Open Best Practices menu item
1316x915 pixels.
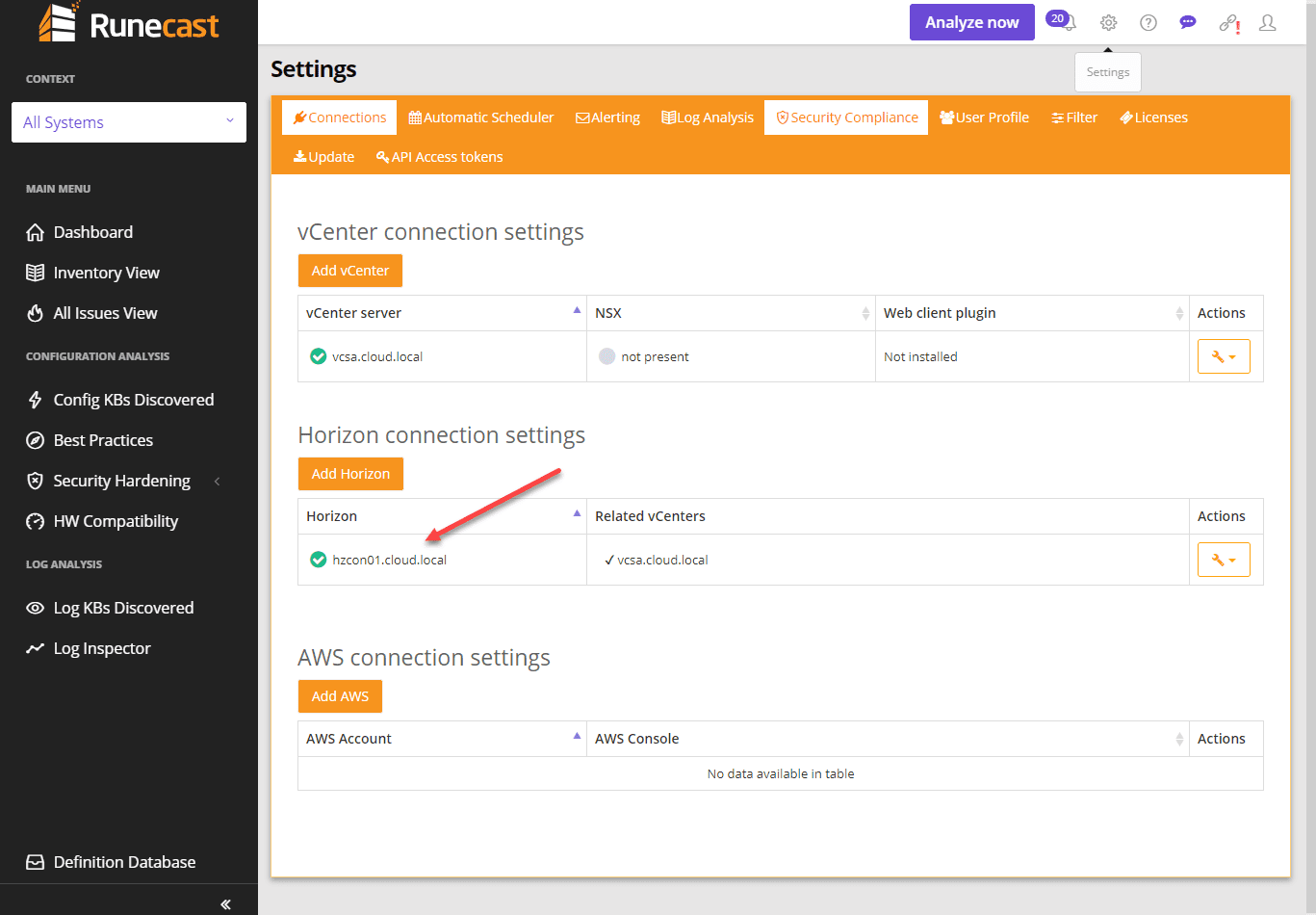coord(103,440)
